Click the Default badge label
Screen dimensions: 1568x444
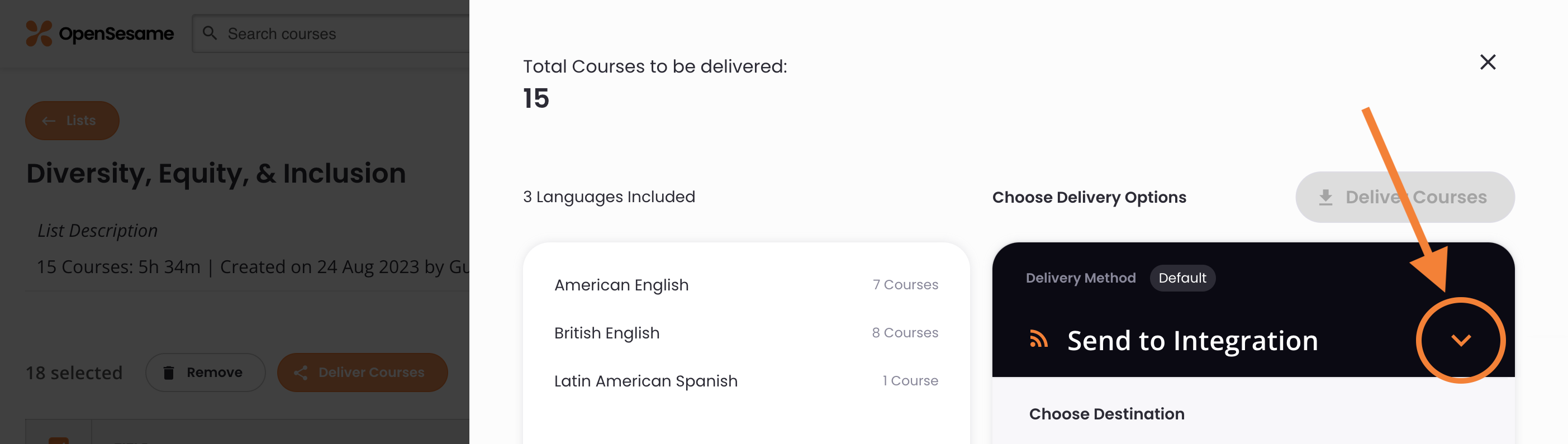coord(1182,278)
